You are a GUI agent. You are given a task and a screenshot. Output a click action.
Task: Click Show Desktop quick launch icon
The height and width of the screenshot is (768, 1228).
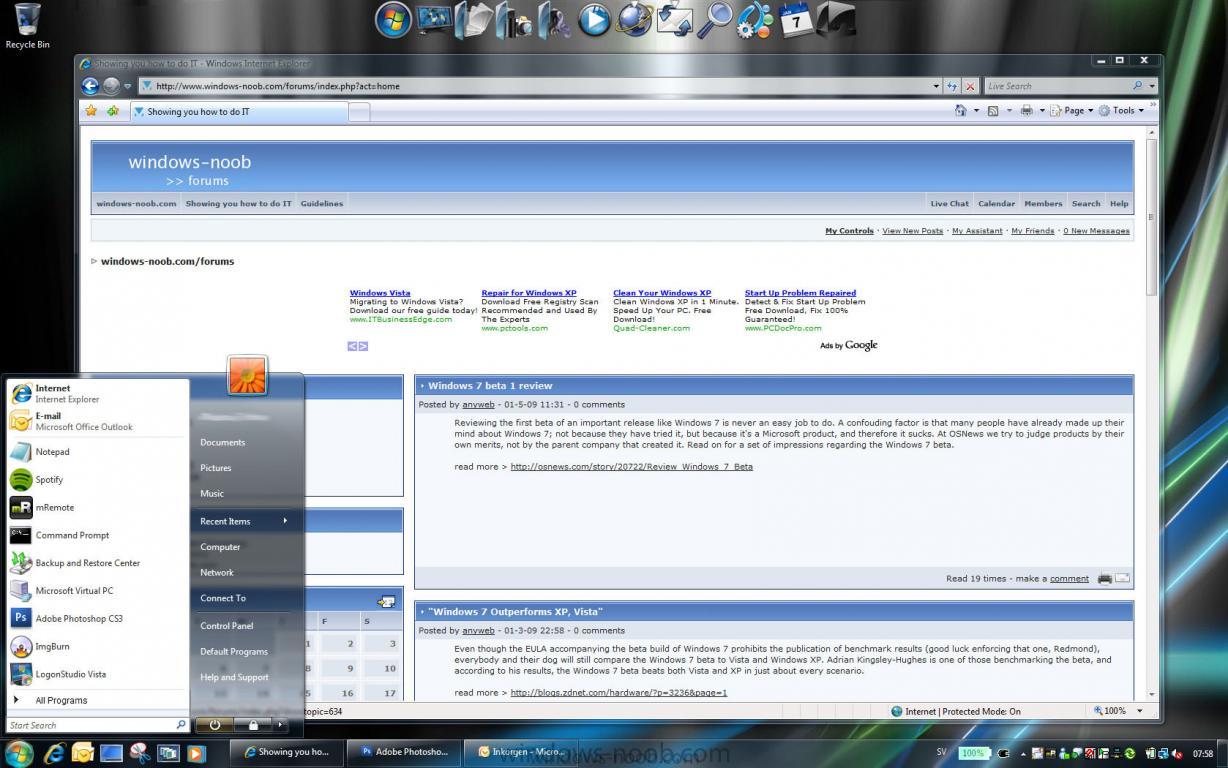click(x=111, y=752)
